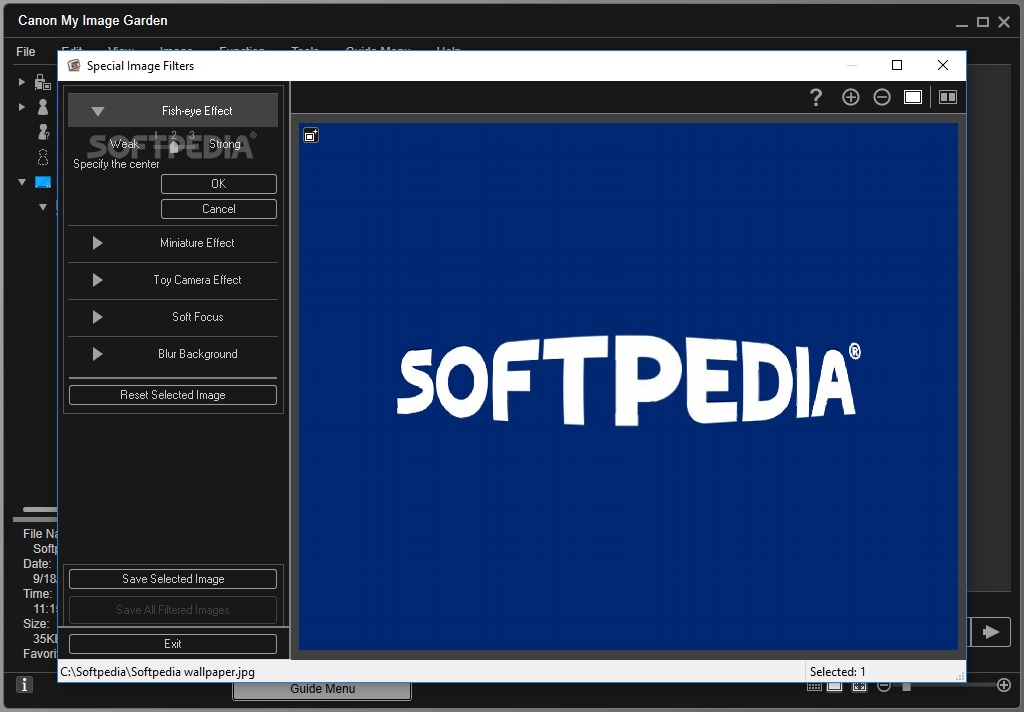
Task: Select the printer/device icon in main window sidebar
Action: [x=42, y=82]
